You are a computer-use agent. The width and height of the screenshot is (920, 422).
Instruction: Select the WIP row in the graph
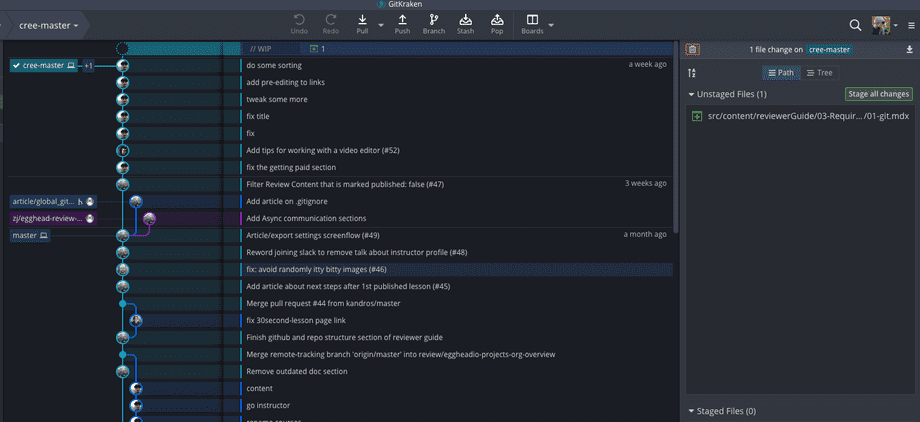tap(459, 49)
